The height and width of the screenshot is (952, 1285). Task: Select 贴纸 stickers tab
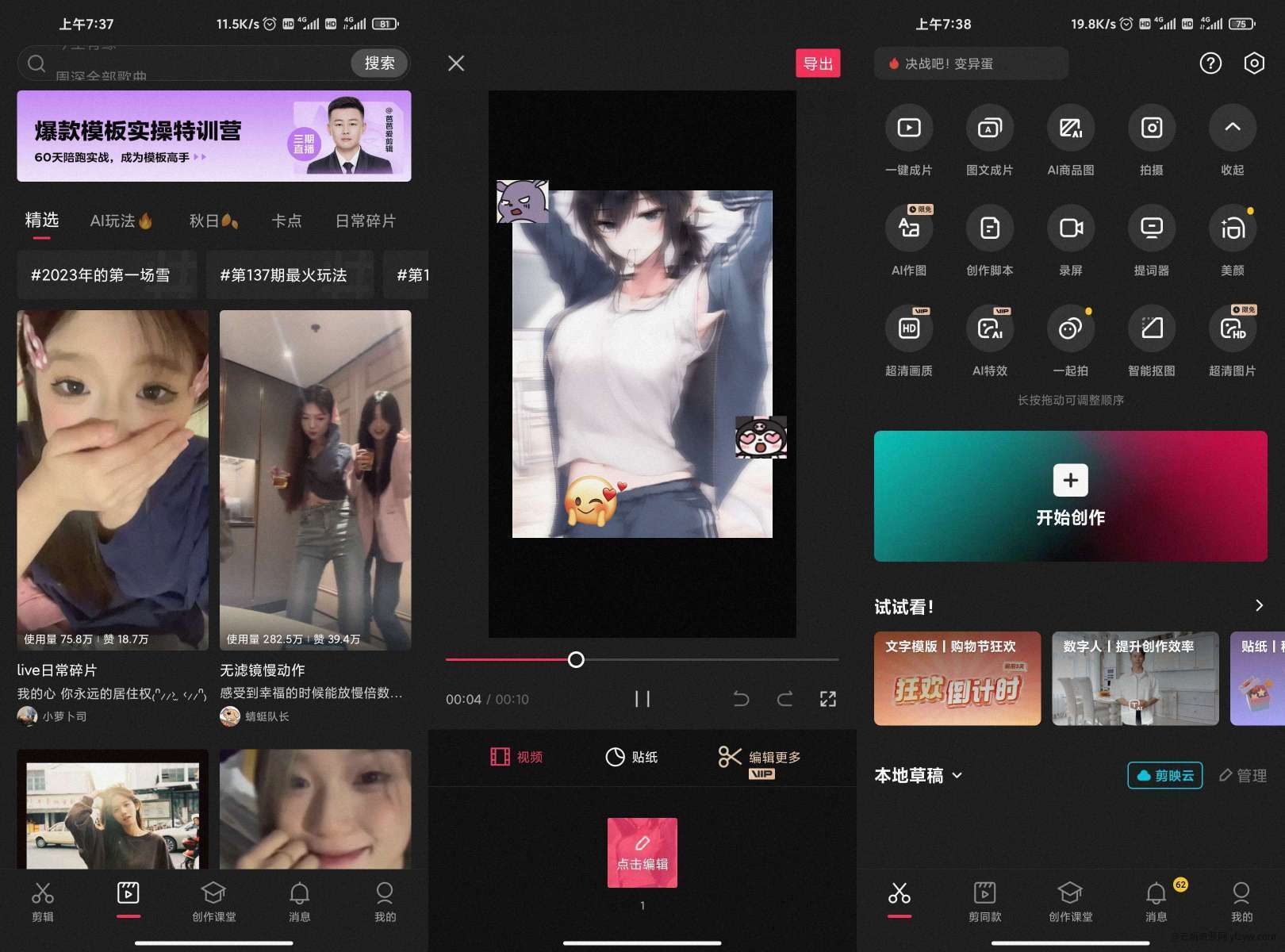click(631, 757)
